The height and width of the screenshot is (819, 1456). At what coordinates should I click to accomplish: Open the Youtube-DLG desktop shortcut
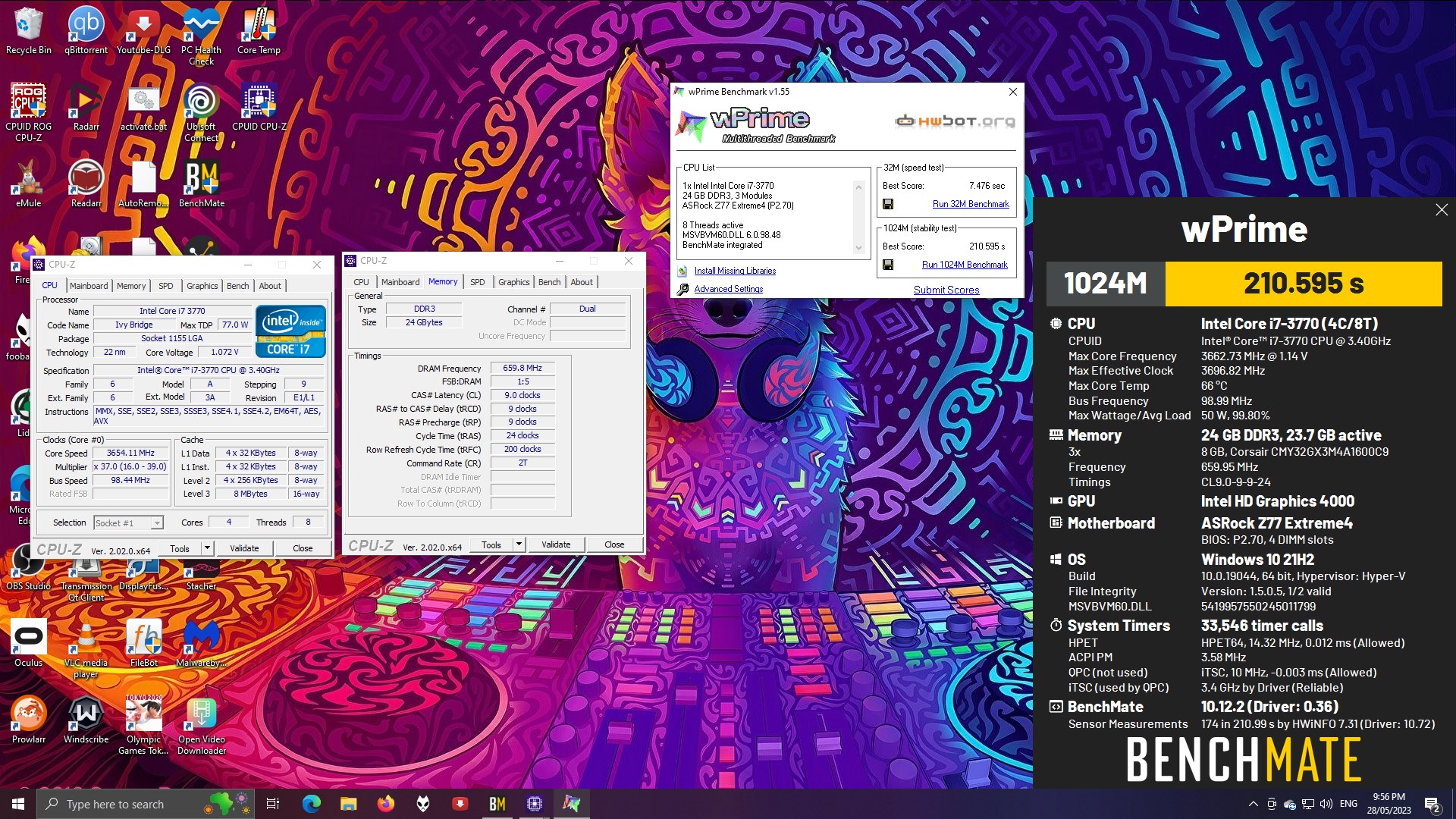(x=143, y=30)
